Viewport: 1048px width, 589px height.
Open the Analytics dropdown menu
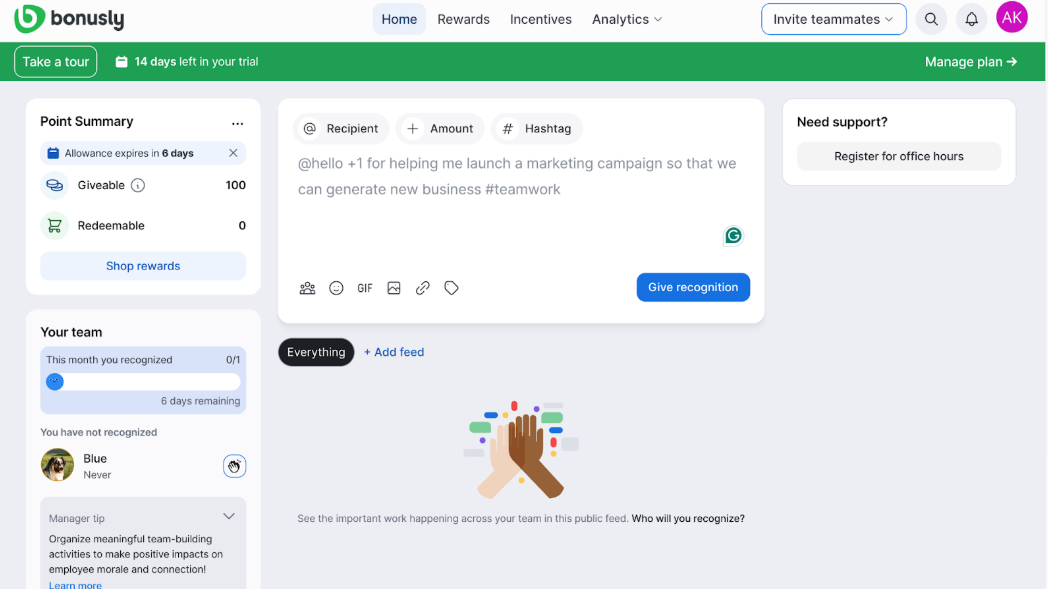pyautogui.click(x=627, y=19)
